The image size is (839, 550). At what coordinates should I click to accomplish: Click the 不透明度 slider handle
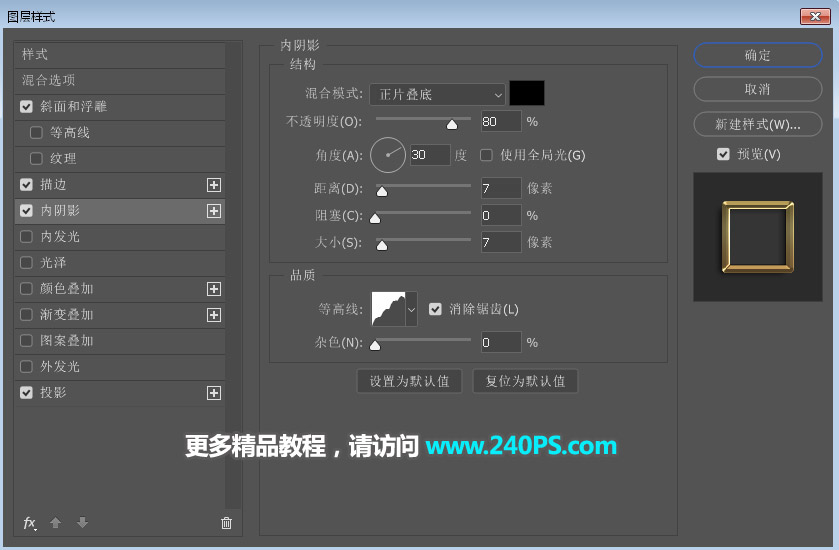(452, 125)
